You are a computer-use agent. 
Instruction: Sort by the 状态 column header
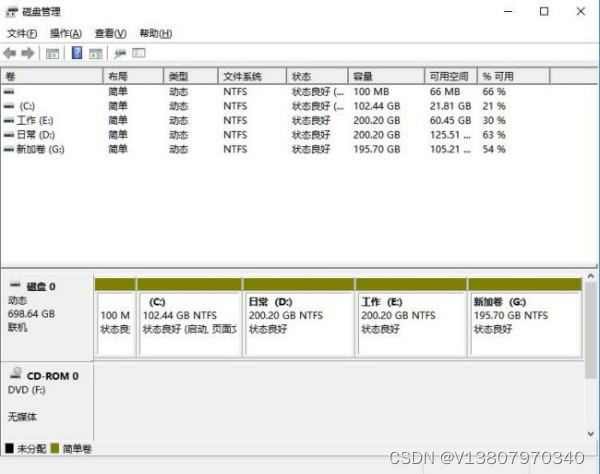click(x=317, y=77)
